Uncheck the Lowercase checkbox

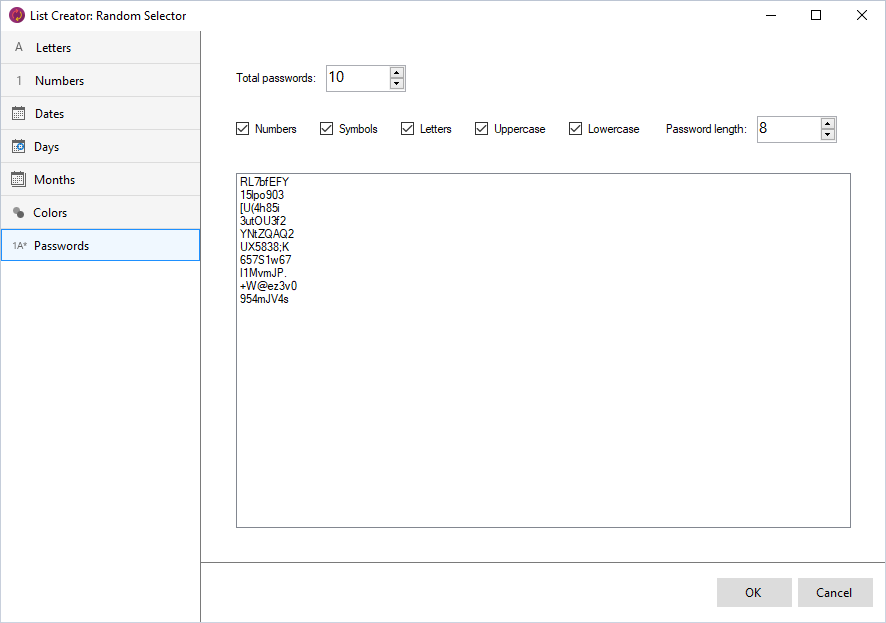[x=575, y=129]
